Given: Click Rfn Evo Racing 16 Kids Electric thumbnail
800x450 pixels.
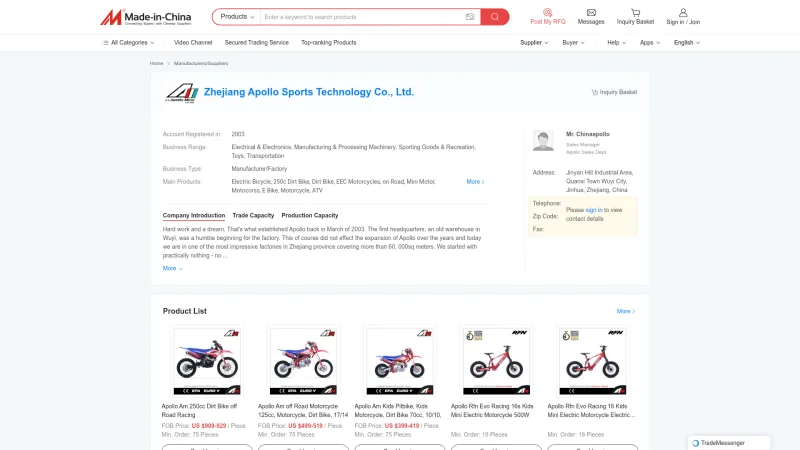Looking at the screenshot, I should [592, 361].
